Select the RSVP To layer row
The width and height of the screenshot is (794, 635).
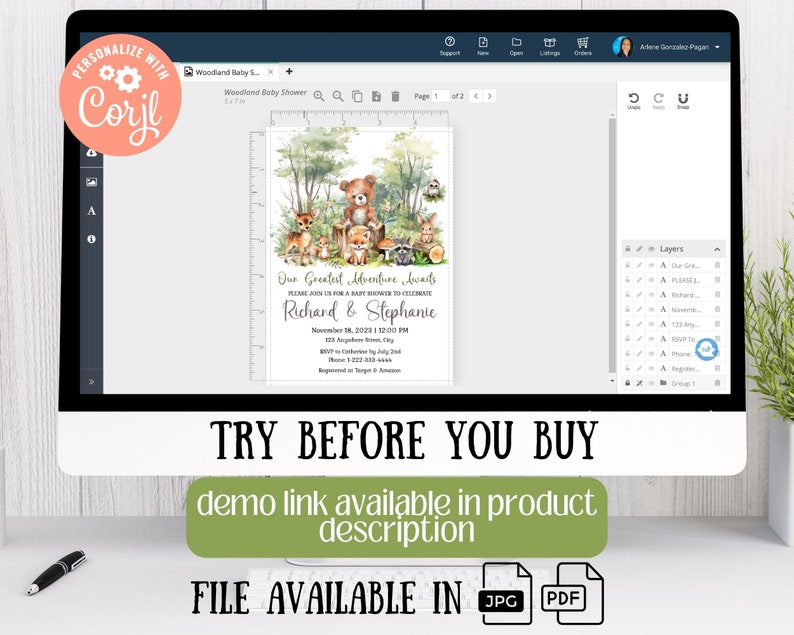pos(673,339)
